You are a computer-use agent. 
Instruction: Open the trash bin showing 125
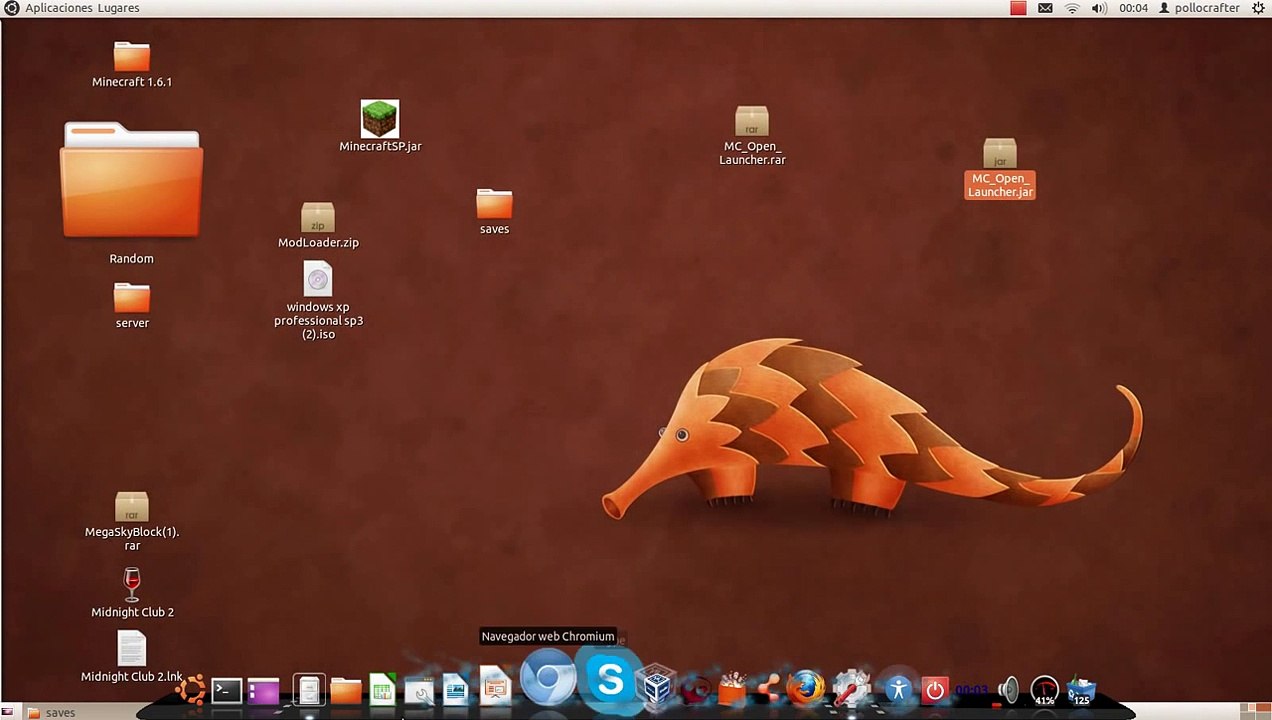point(1081,690)
